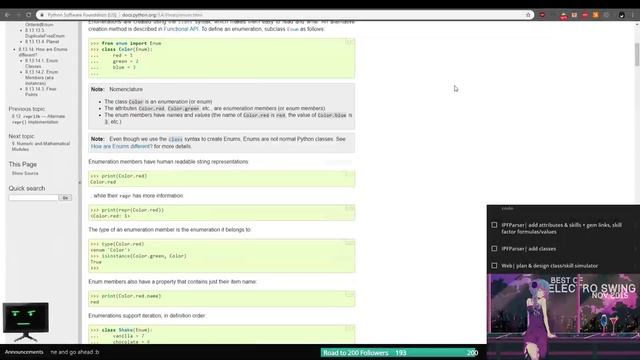Open the Chrome three-dot menu
640x360 pixels.
633,15
